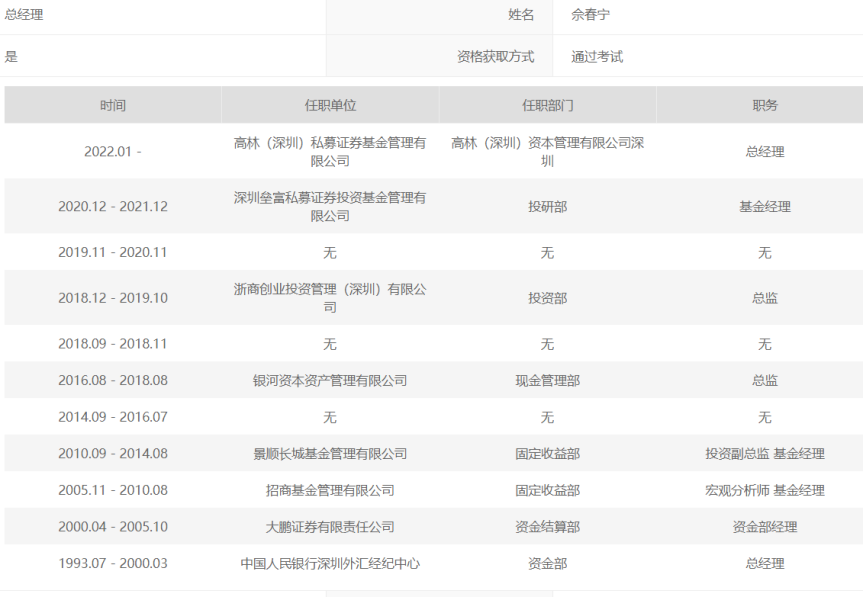Click 无 department in the 2018.09 row

(548, 343)
